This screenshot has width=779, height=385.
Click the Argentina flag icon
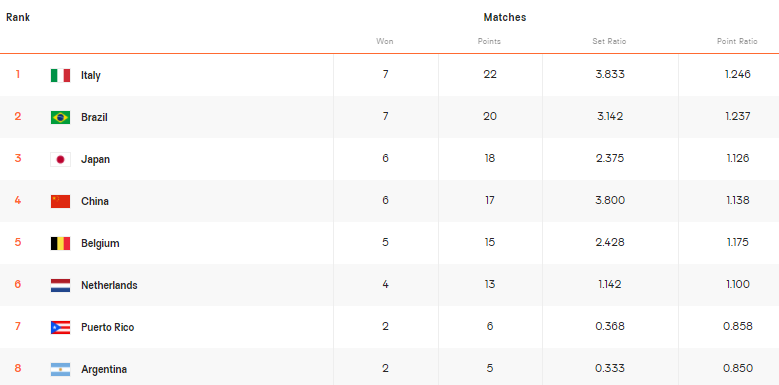pyautogui.click(x=60, y=369)
